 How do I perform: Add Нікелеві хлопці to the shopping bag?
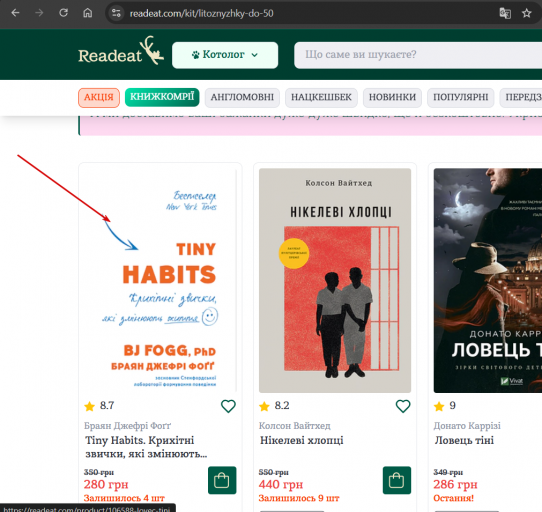[x=397, y=480]
